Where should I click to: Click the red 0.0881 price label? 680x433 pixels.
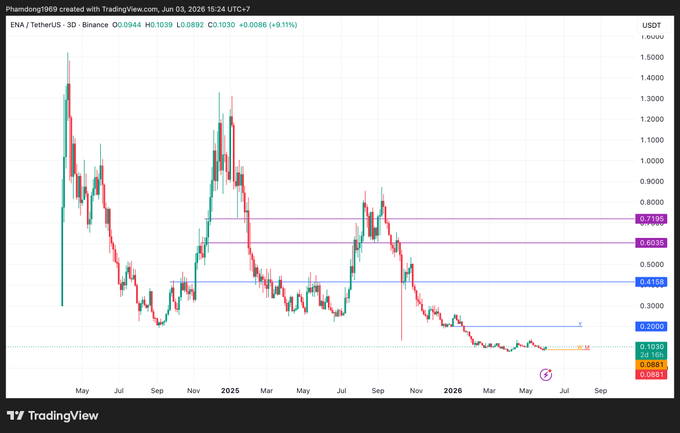651,374
